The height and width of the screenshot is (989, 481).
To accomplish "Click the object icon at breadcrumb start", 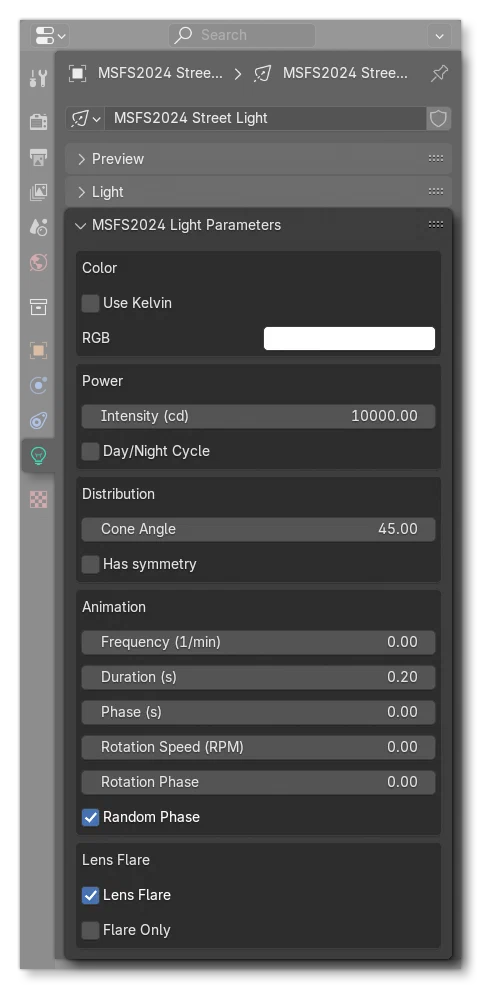I will tap(78, 73).
